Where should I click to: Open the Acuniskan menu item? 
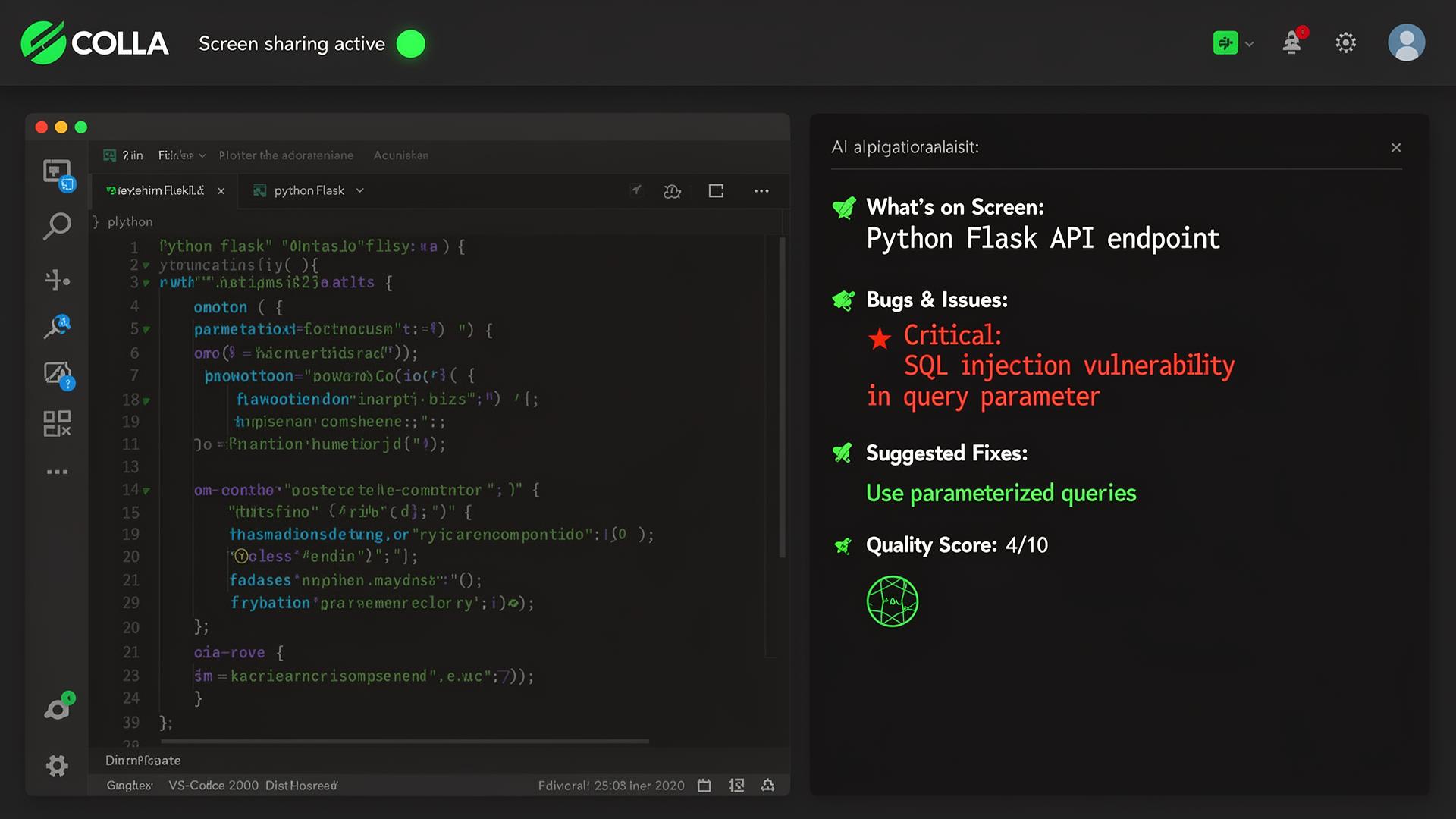400,155
